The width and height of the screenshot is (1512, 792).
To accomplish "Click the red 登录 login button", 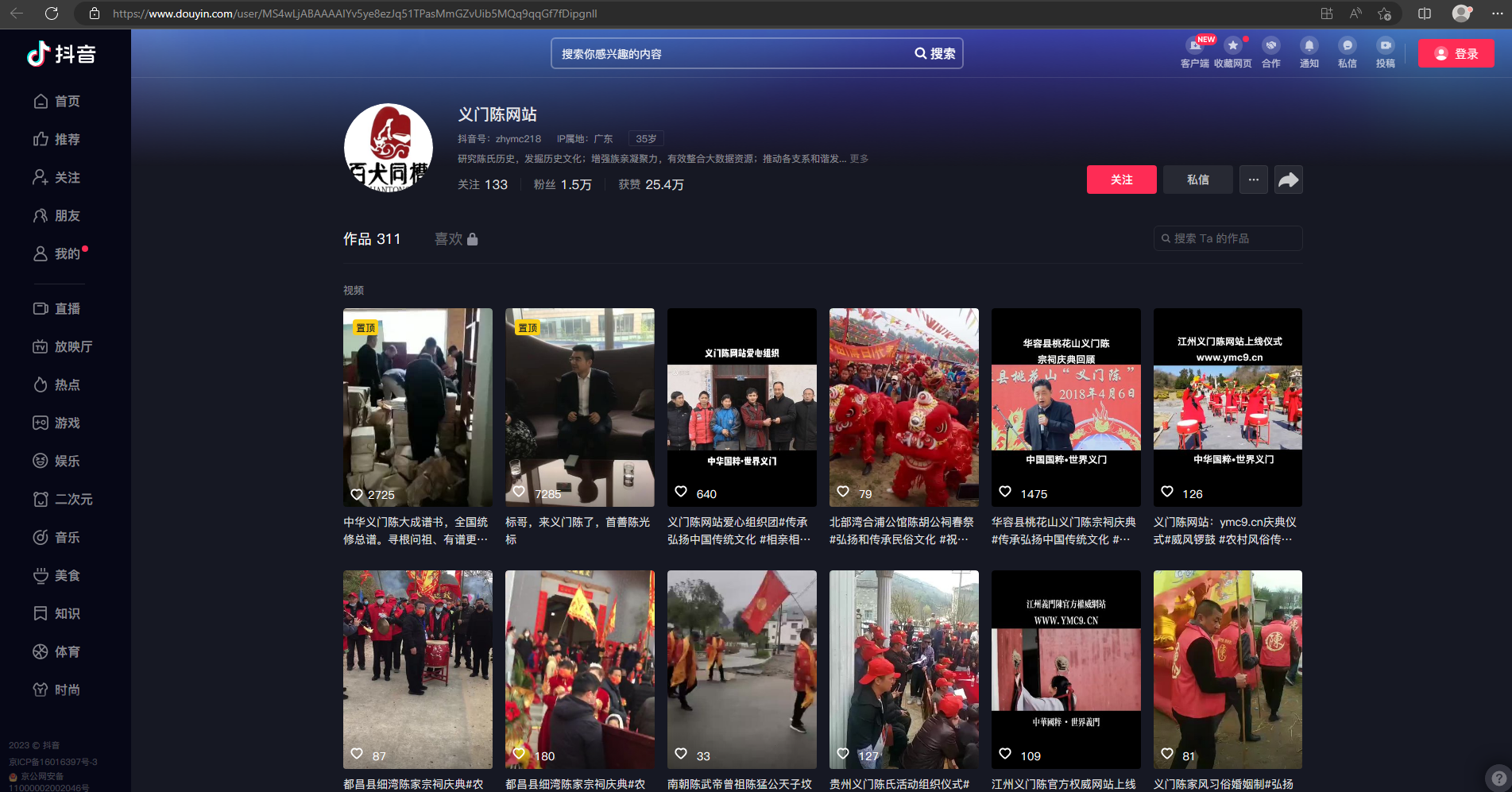I will click(x=1456, y=54).
